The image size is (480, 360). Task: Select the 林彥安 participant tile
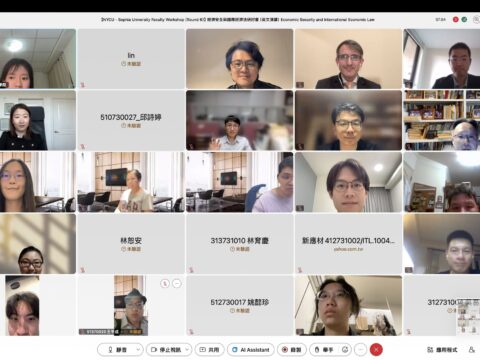tap(131, 244)
